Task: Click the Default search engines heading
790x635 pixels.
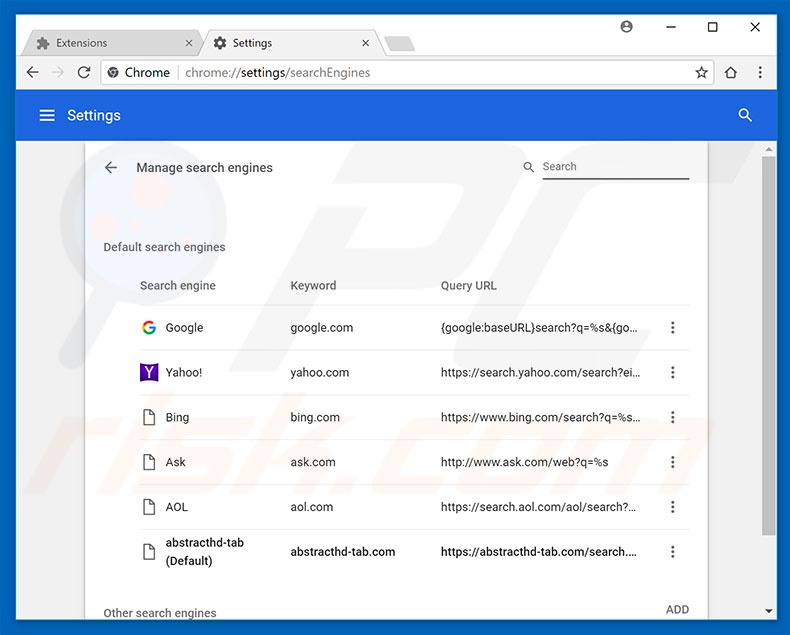Action: click(164, 247)
